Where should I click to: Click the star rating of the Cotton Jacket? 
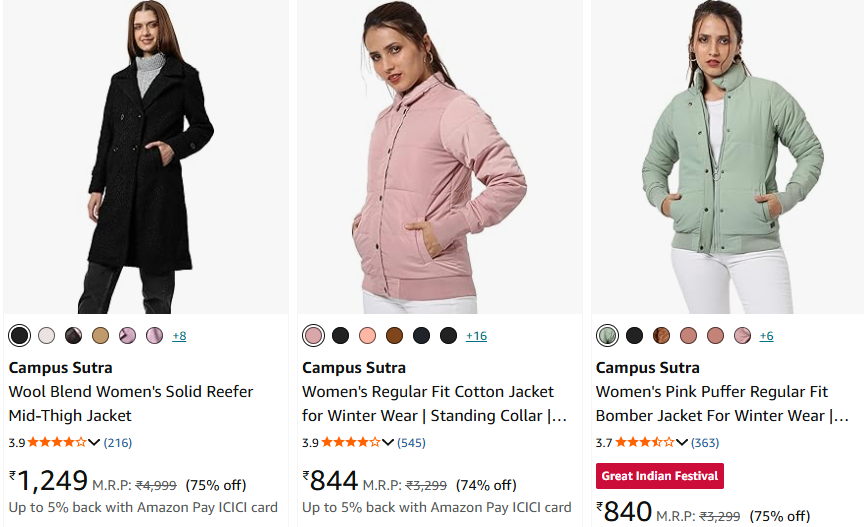(350, 442)
